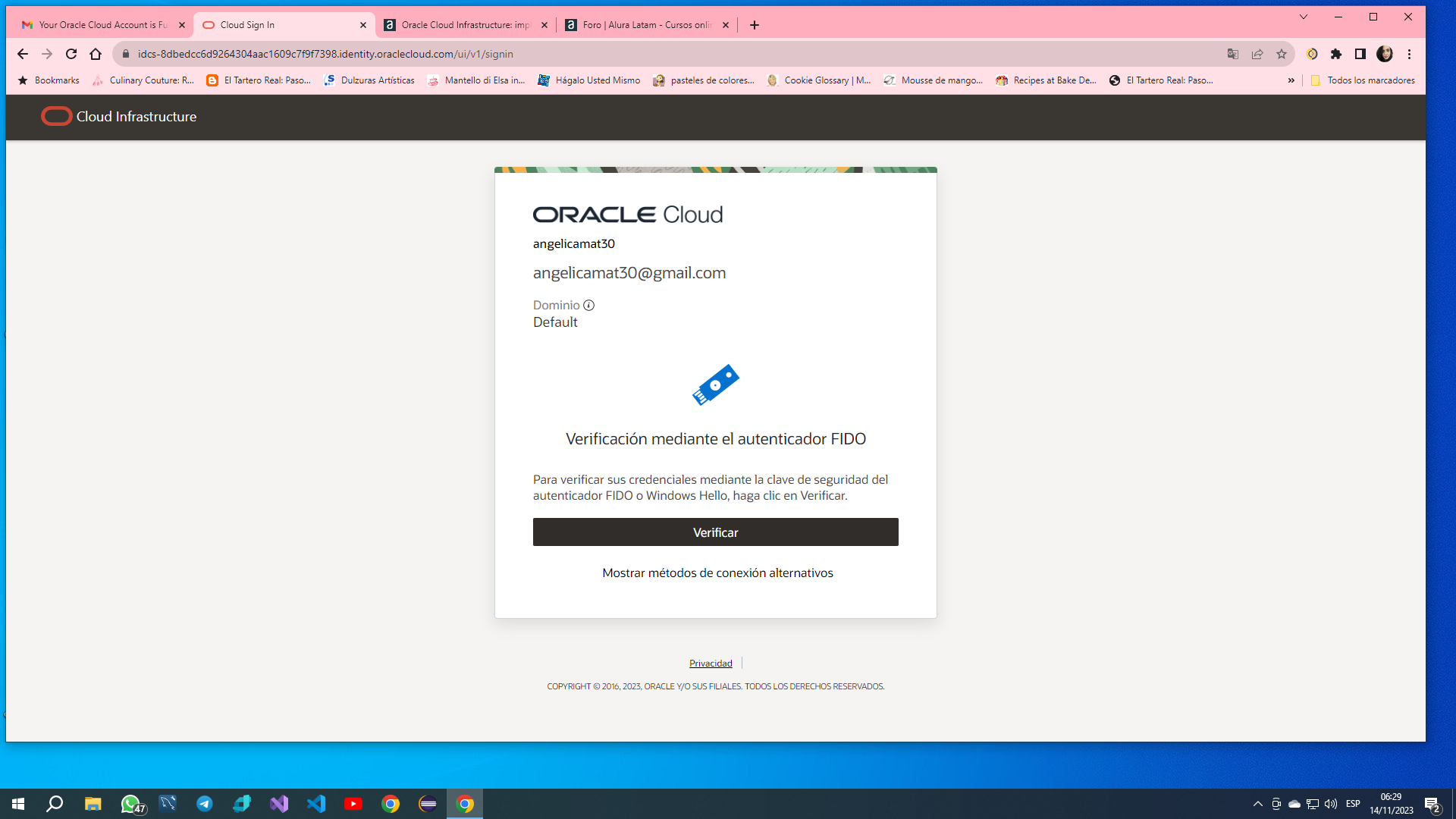Open Recipes at Bake De bookmark

[1046, 80]
